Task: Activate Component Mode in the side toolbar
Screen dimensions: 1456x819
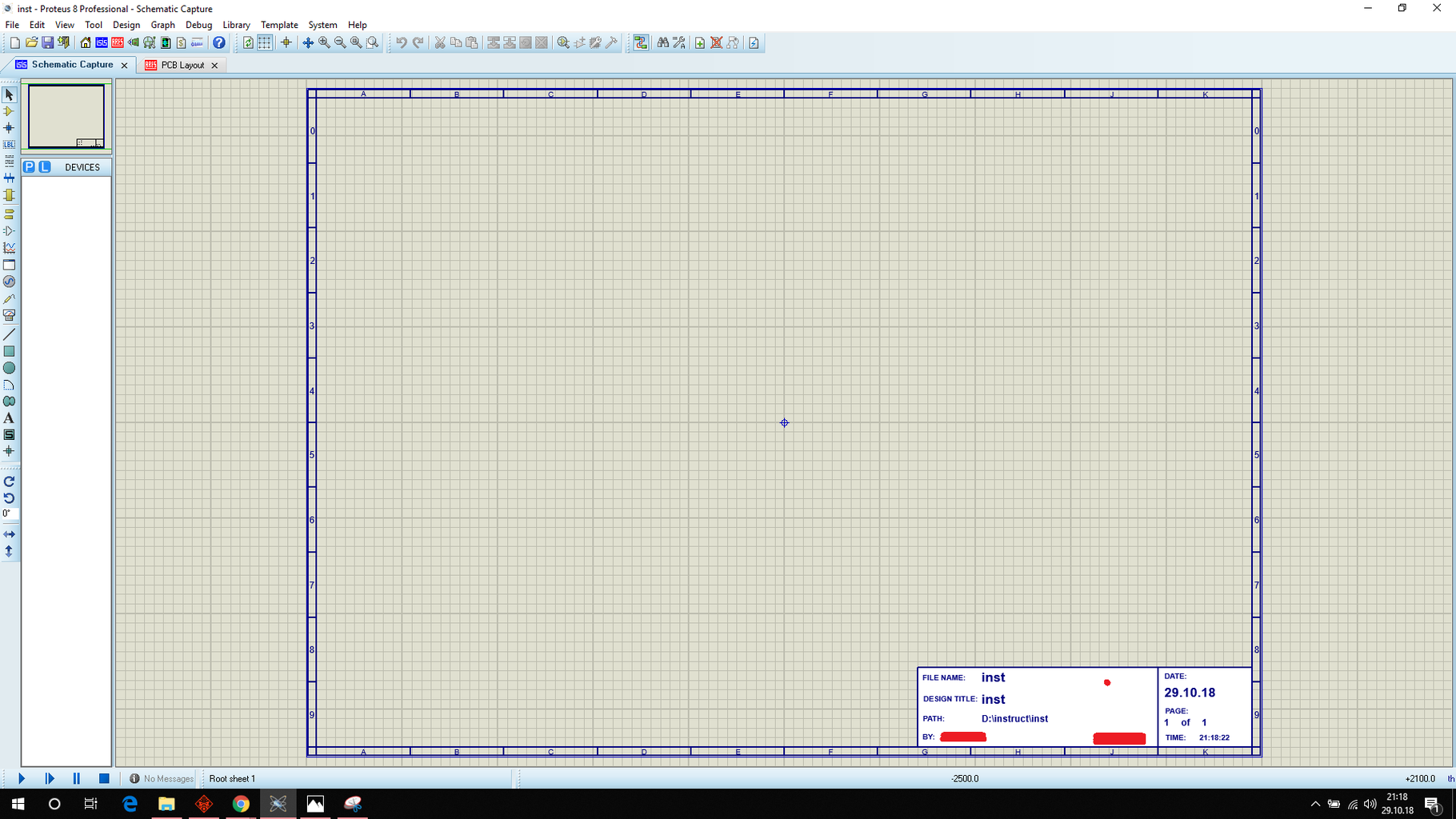Action: [9, 111]
